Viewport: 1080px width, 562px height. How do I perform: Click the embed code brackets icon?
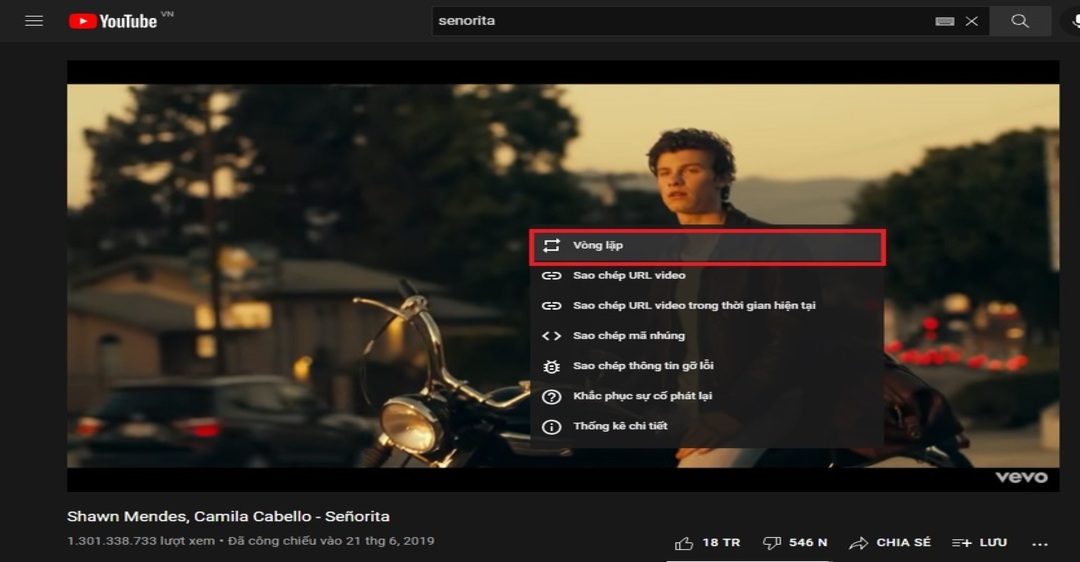(x=552, y=336)
